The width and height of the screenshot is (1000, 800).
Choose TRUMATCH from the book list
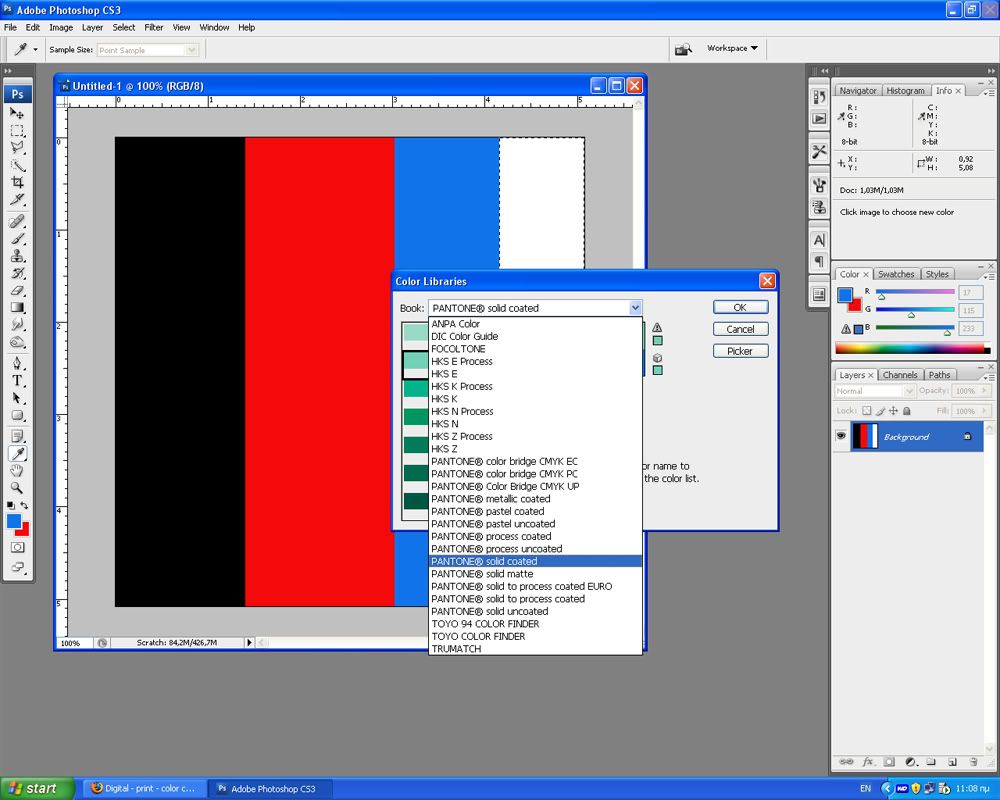point(456,649)
